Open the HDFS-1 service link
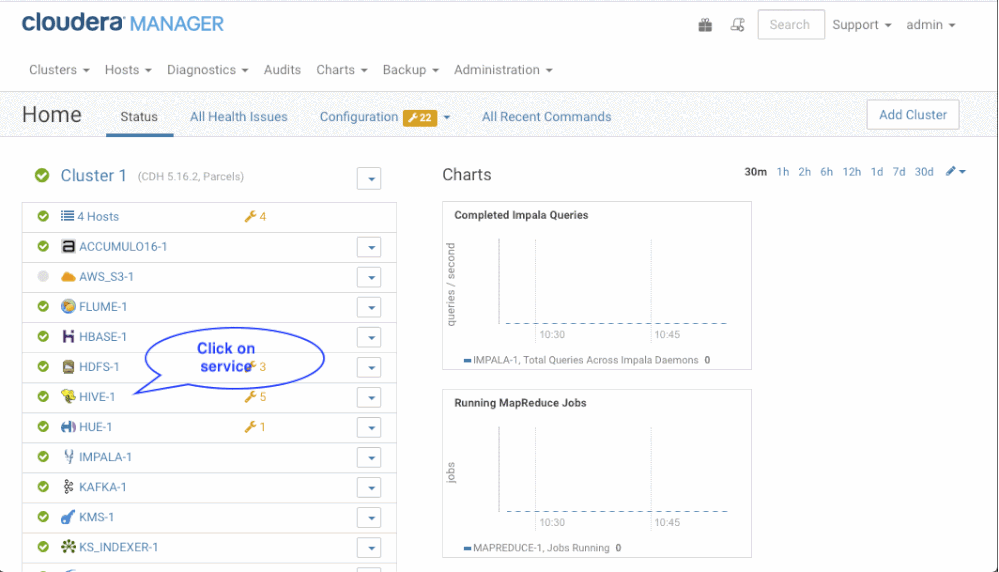Screen dimensions: 999x572 click(99, 367)
